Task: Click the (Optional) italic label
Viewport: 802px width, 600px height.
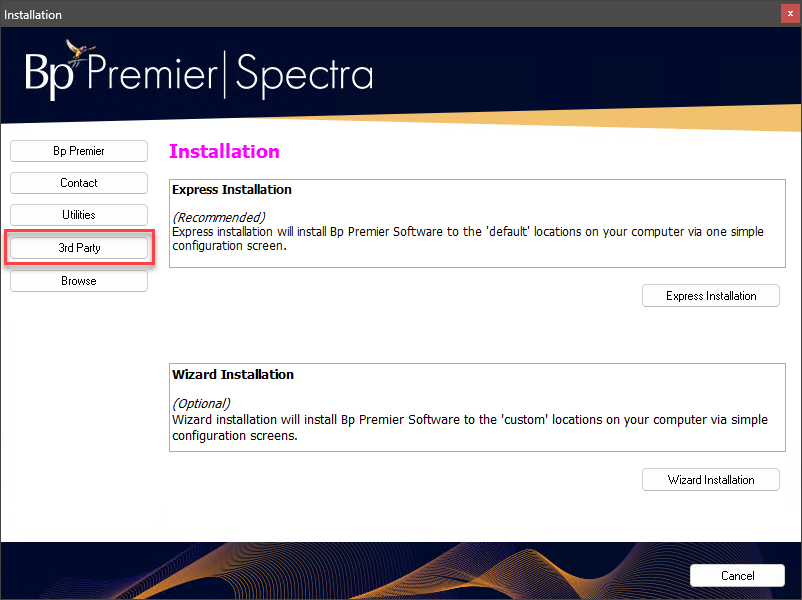Action: pyautogui.click(x=202, y=404)
